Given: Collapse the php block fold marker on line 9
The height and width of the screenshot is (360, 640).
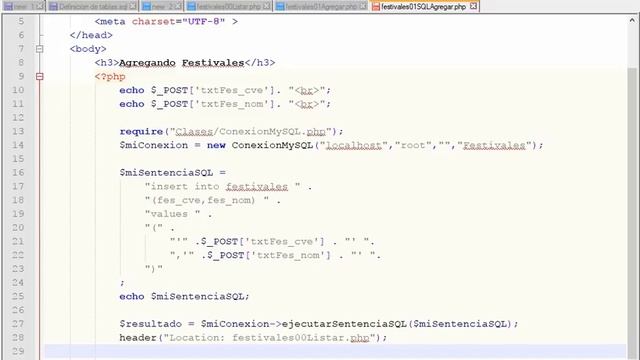Looking at the screenshot, I should click(x=40, y=76).
